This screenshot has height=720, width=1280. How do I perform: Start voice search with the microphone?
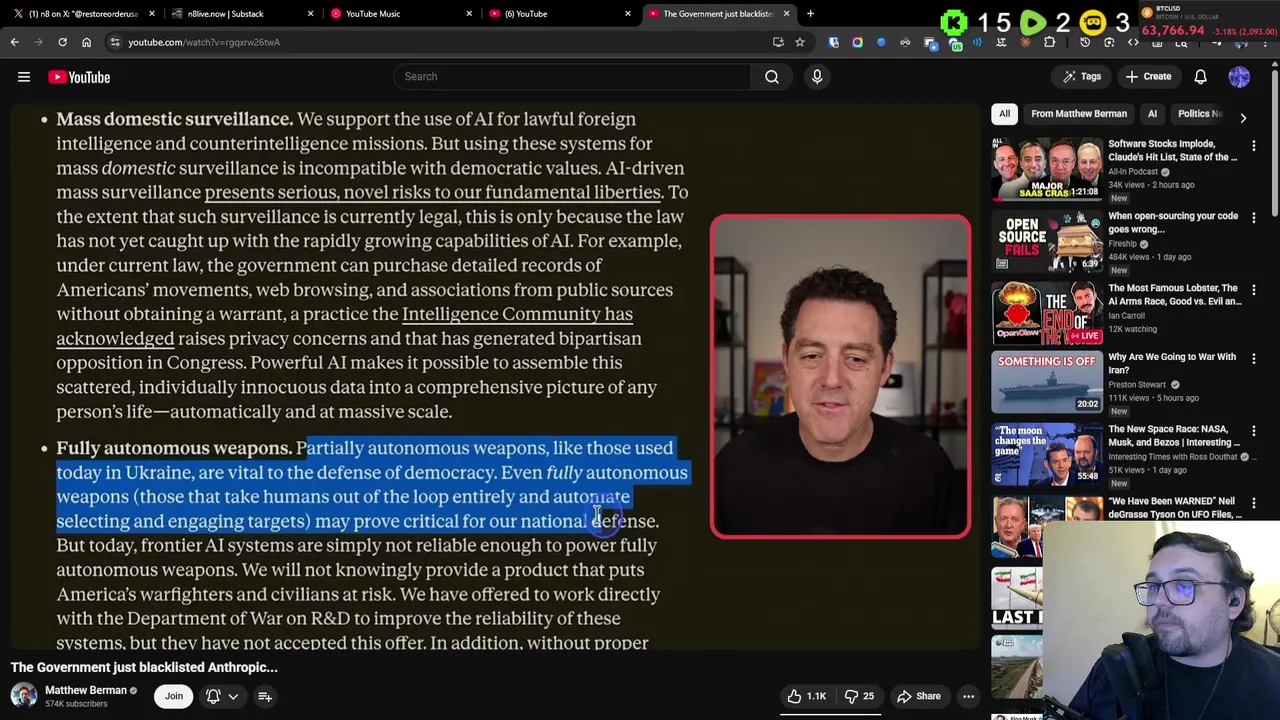pos(817,76)
